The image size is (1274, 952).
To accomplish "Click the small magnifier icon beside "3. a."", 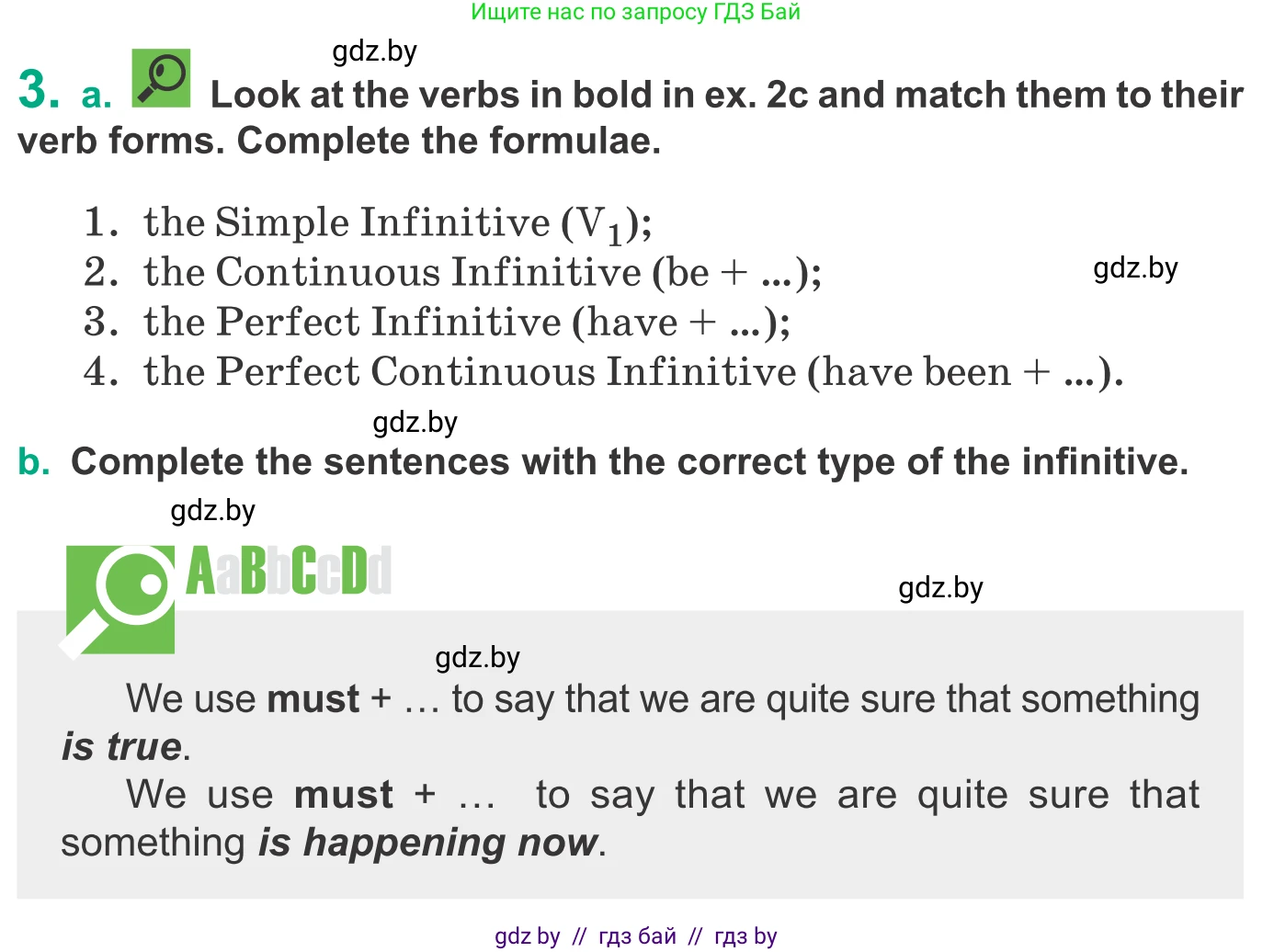I will coord(161,77).
